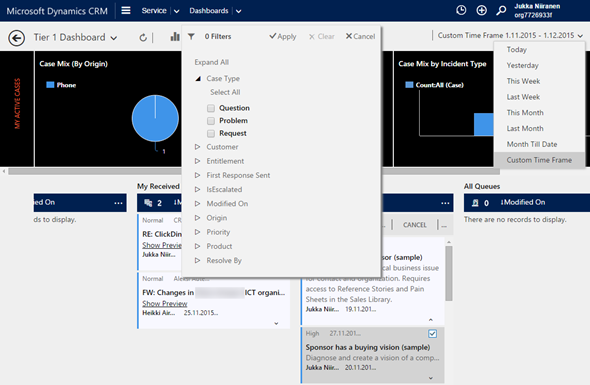Open the hamburger navigation menu
The width and height of the screenshot is (590, 385).
tap(126, 10)
